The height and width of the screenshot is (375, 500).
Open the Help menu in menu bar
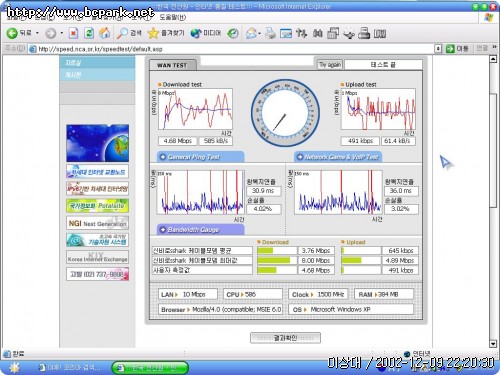tap(173, 17)
